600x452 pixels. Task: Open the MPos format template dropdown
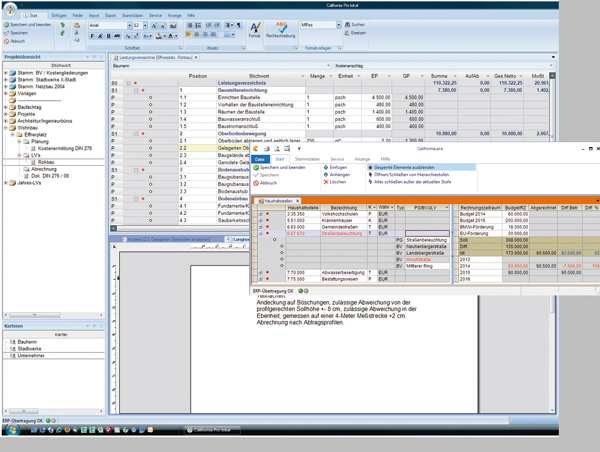pos(338,25)
